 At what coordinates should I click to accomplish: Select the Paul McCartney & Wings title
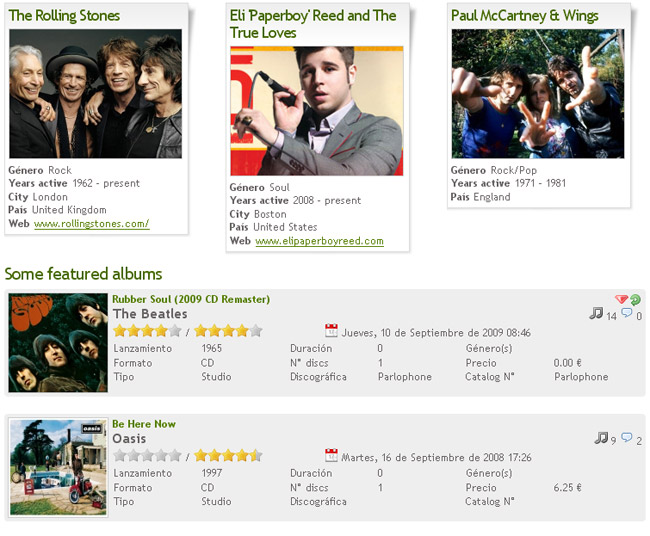524,16
